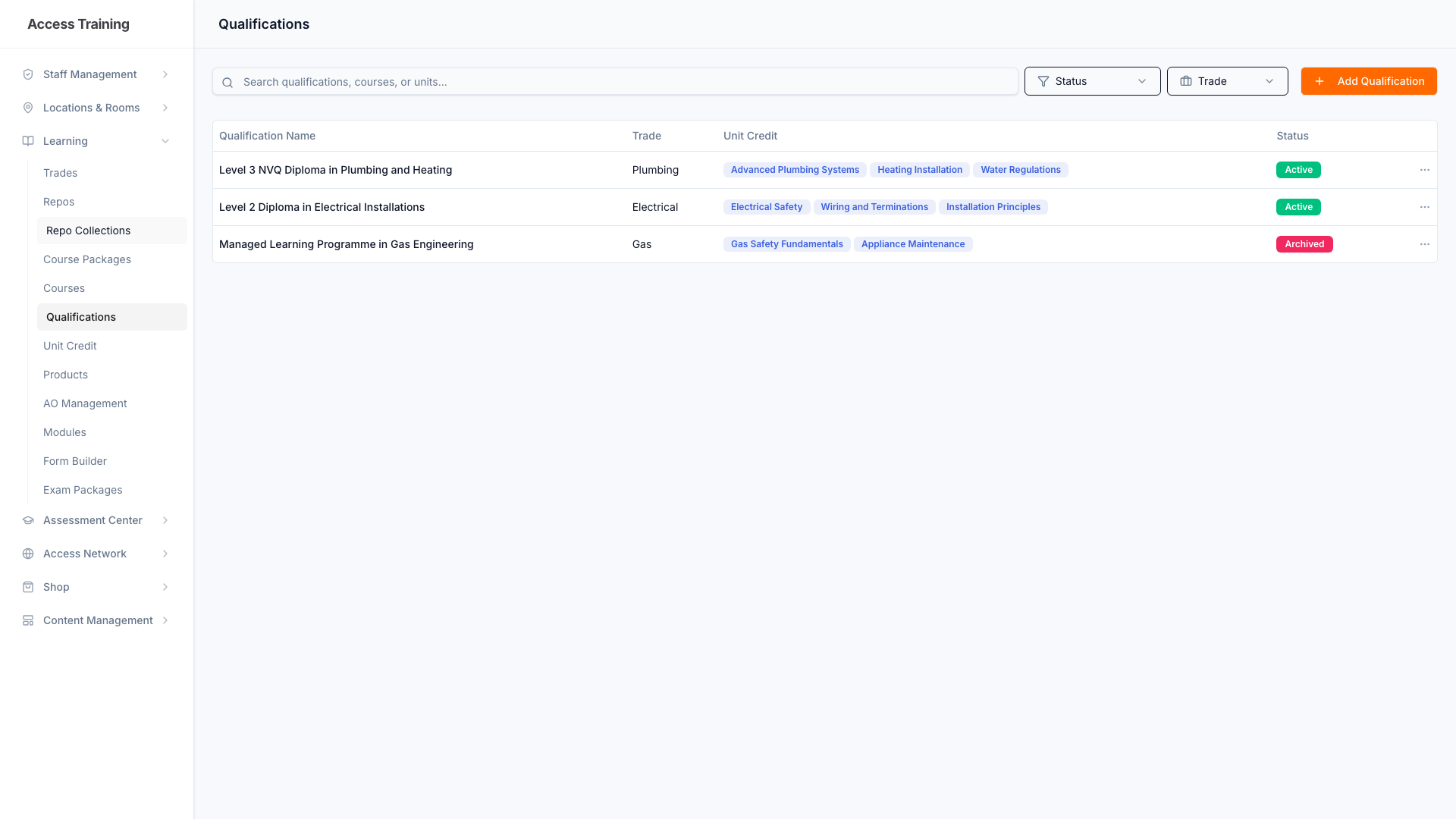This screenshot has width=1456, height=819.
Task: Click the Qualification Name column header
Action: click(267, 136)
